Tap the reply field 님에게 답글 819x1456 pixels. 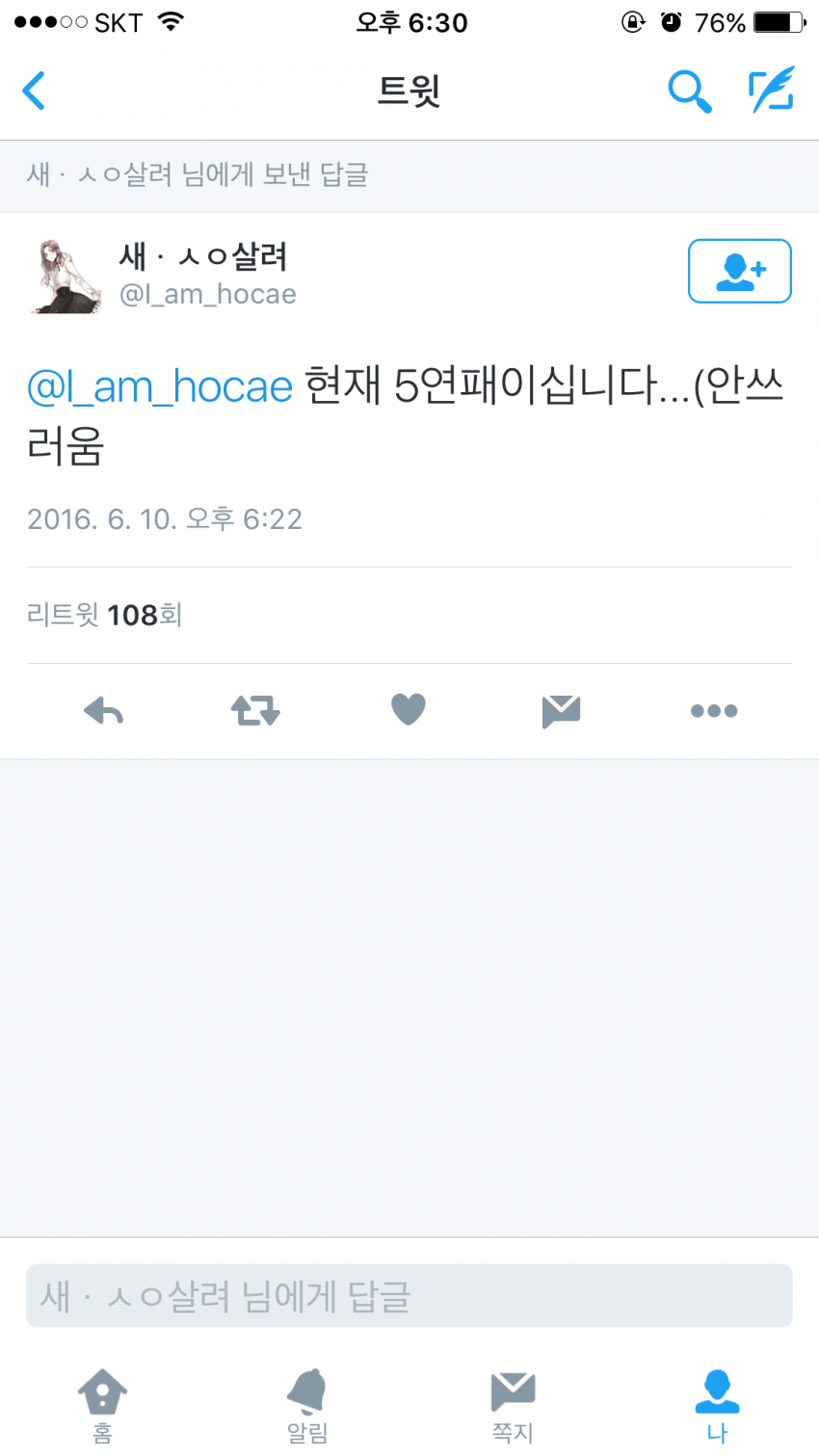409,1296
